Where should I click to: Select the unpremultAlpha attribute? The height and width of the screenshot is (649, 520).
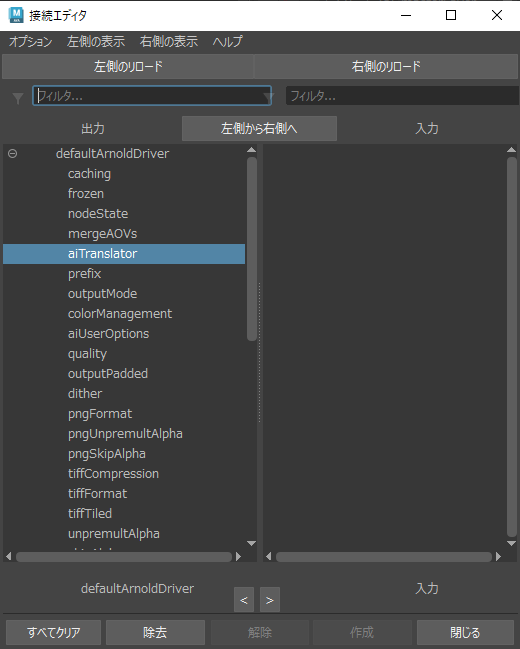tap(124, 534)
